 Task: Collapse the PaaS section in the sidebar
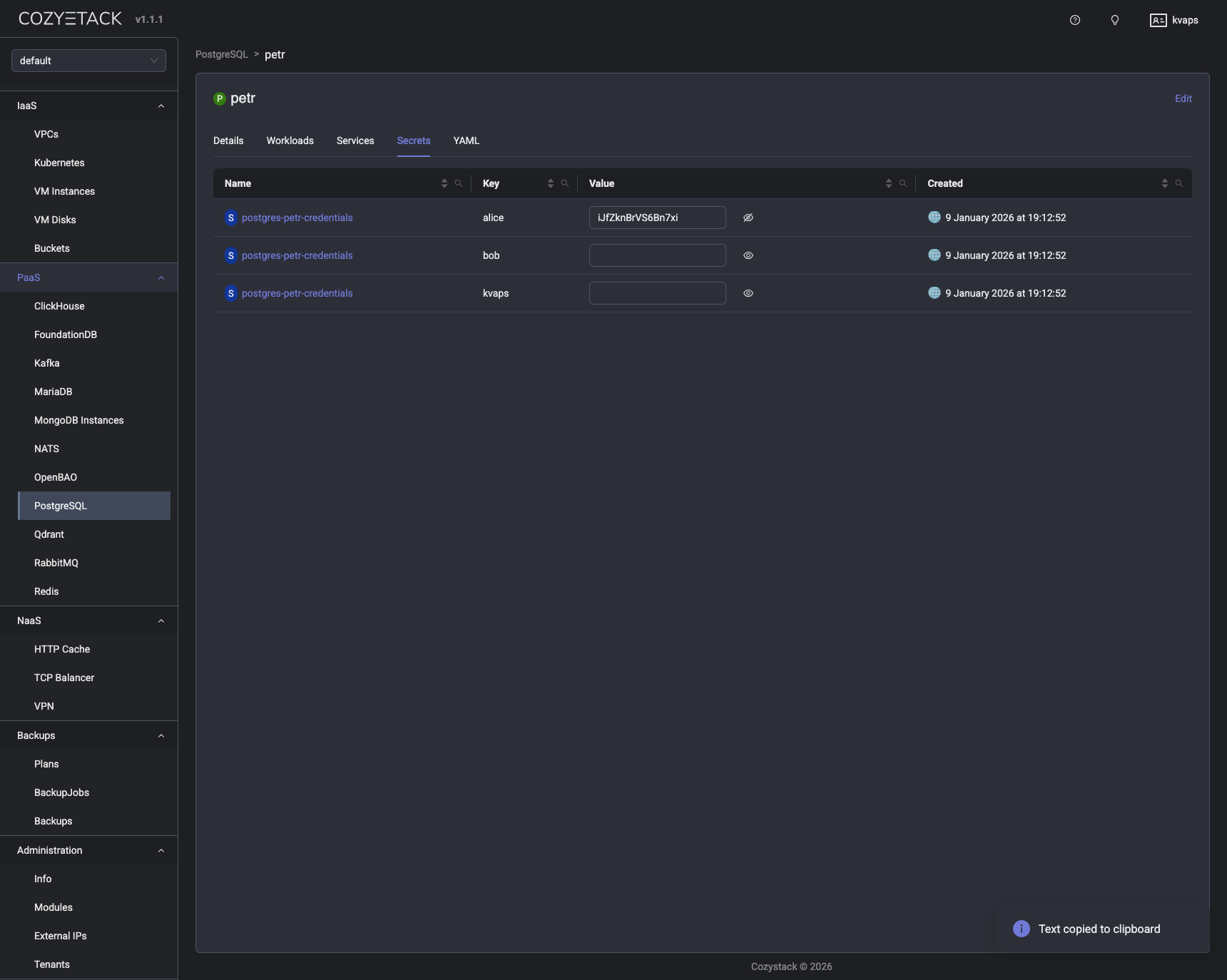click(x=161, y=277)
